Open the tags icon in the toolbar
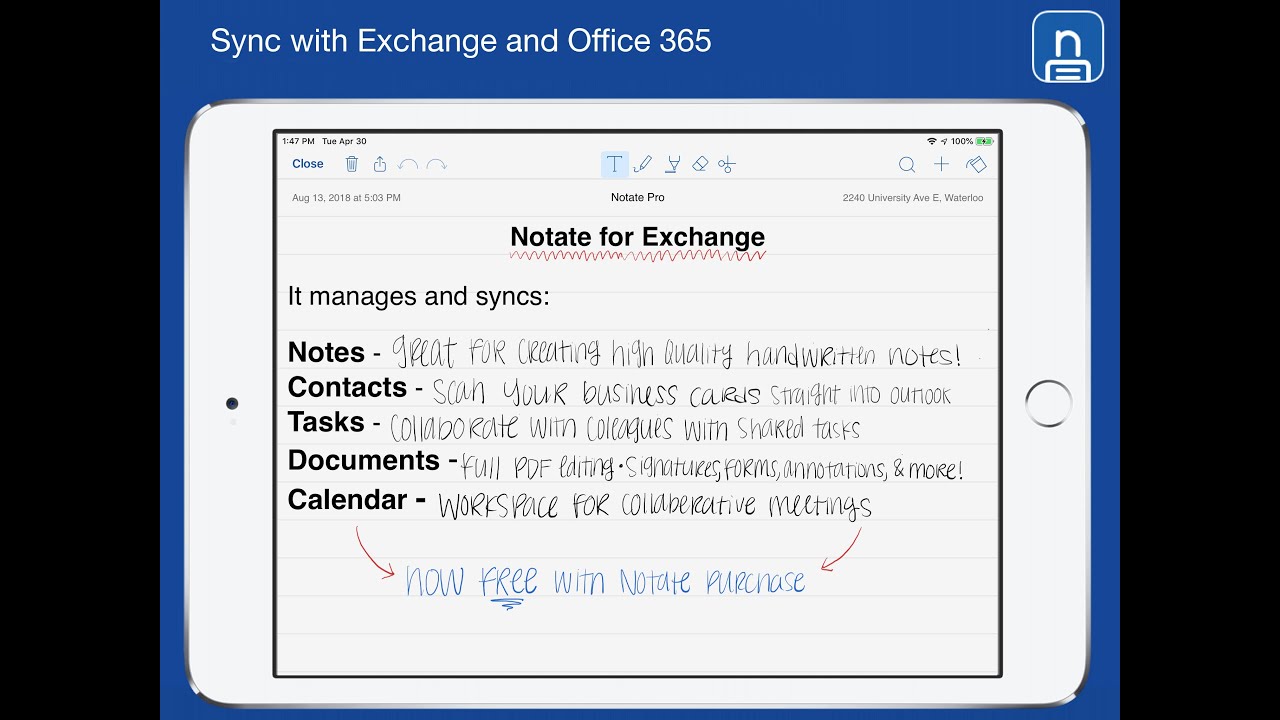 tap(976, 164)
